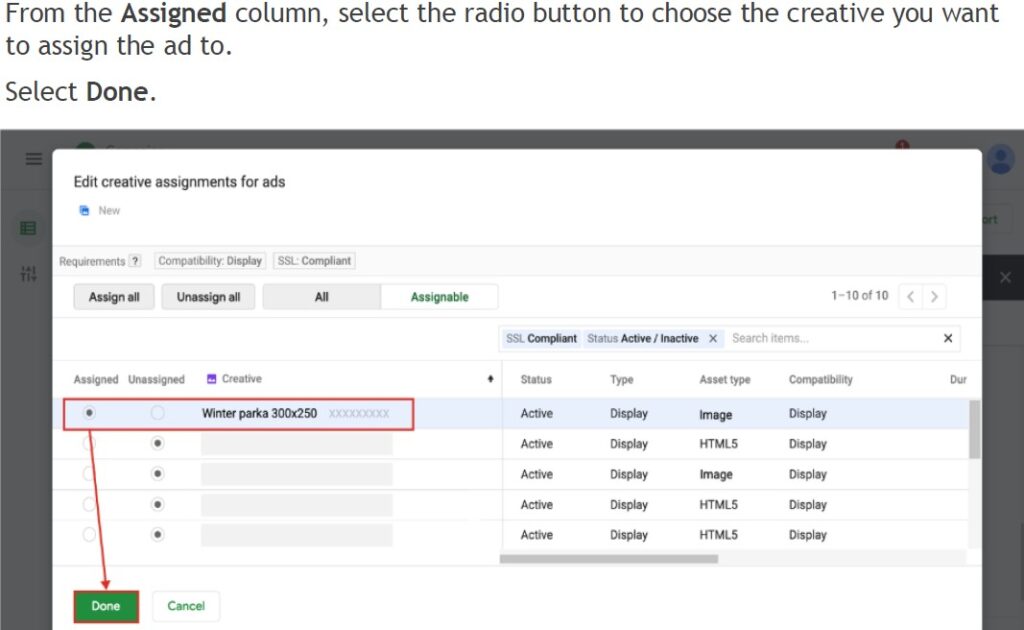This screenshot has width=1024, height=630.
Task: Open the user account avatar
Action: [1000, 160]
